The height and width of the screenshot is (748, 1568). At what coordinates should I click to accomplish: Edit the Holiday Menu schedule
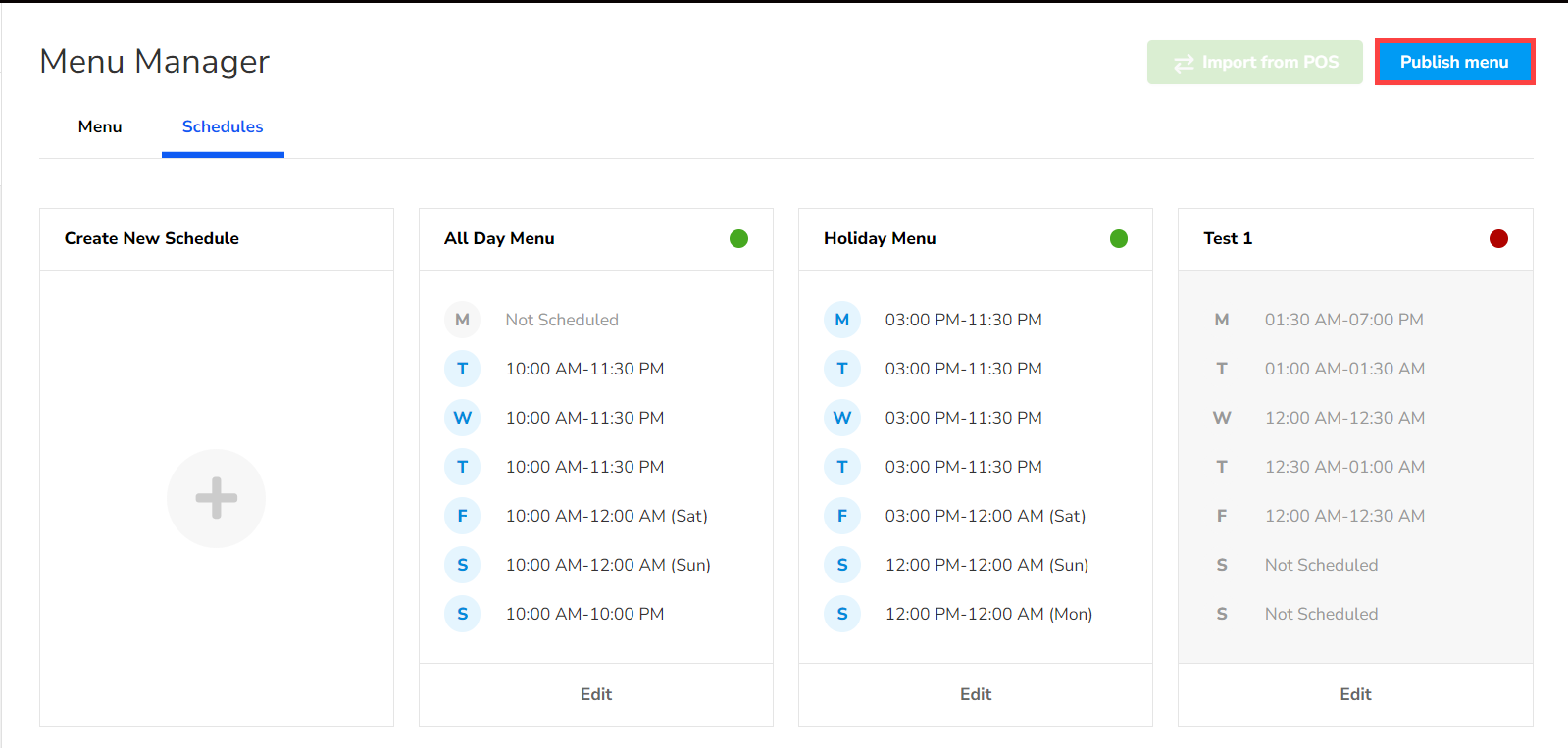975,694
